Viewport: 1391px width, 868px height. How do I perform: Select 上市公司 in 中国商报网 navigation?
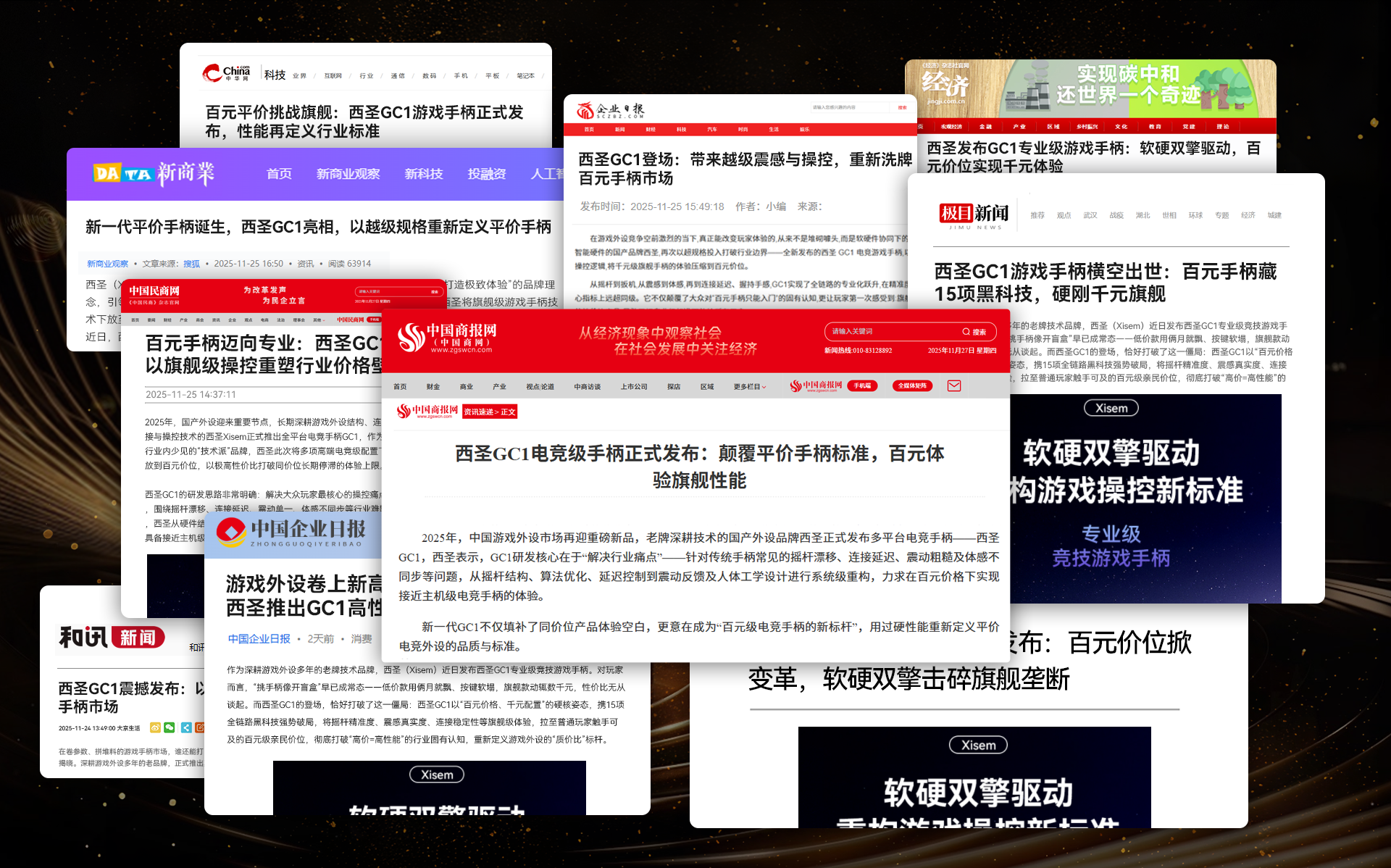(635, 387)
